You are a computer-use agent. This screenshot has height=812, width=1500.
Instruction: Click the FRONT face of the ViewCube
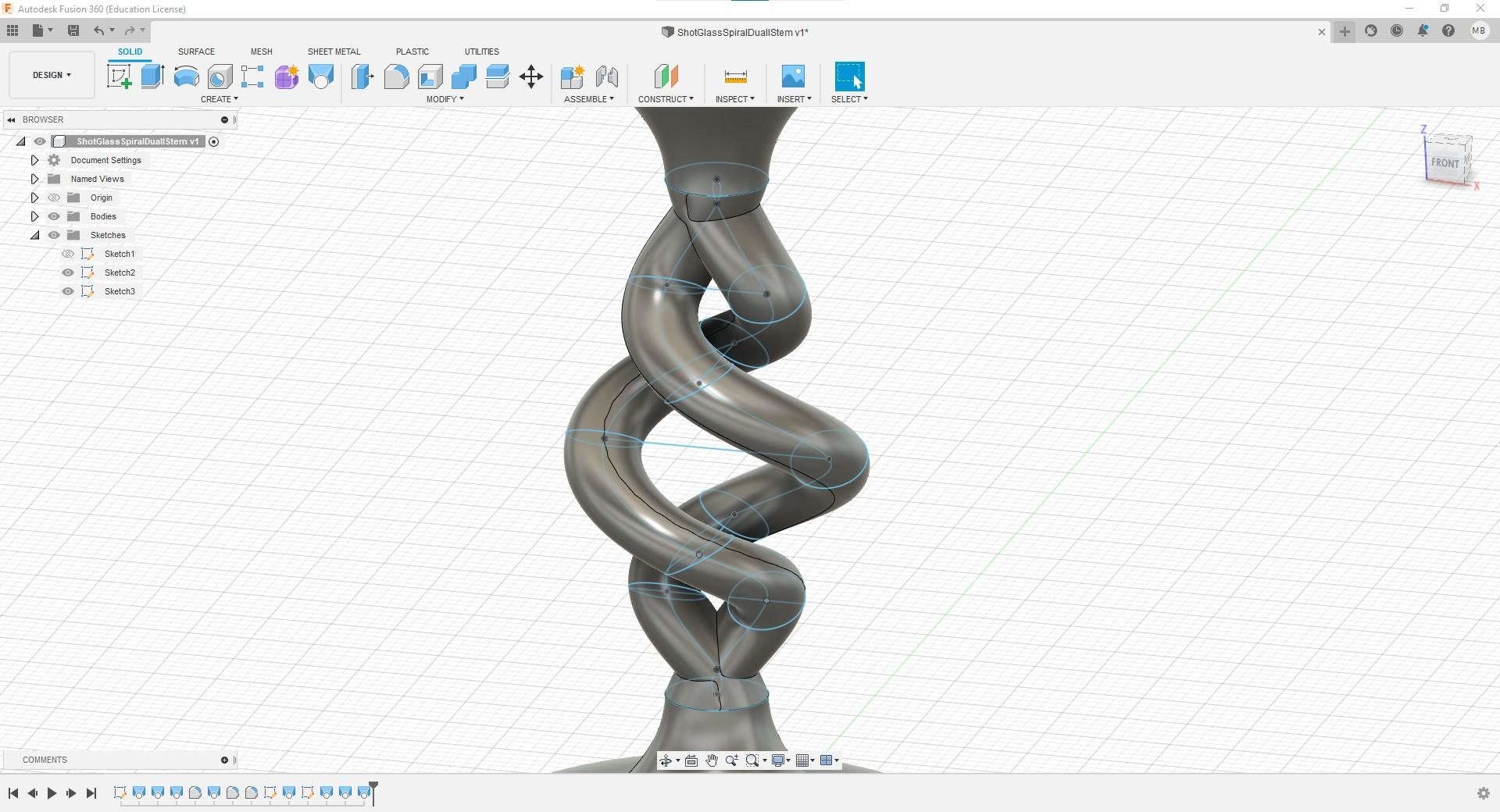[x=1445, y=162]
